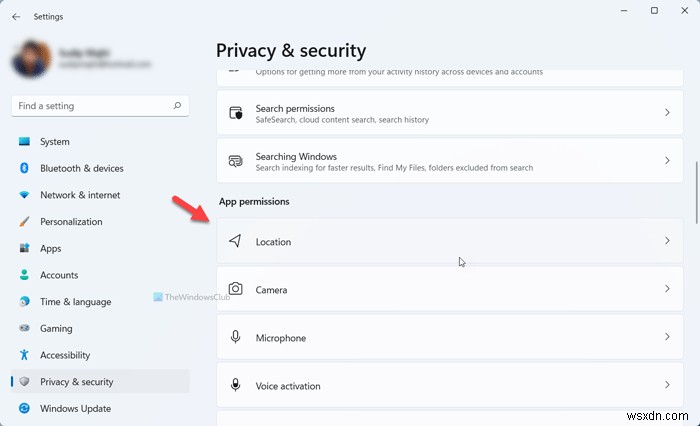Click the Windows Update sidebar icon
Viewport: 700px width, 426px height.
click(x=24, y=408)
